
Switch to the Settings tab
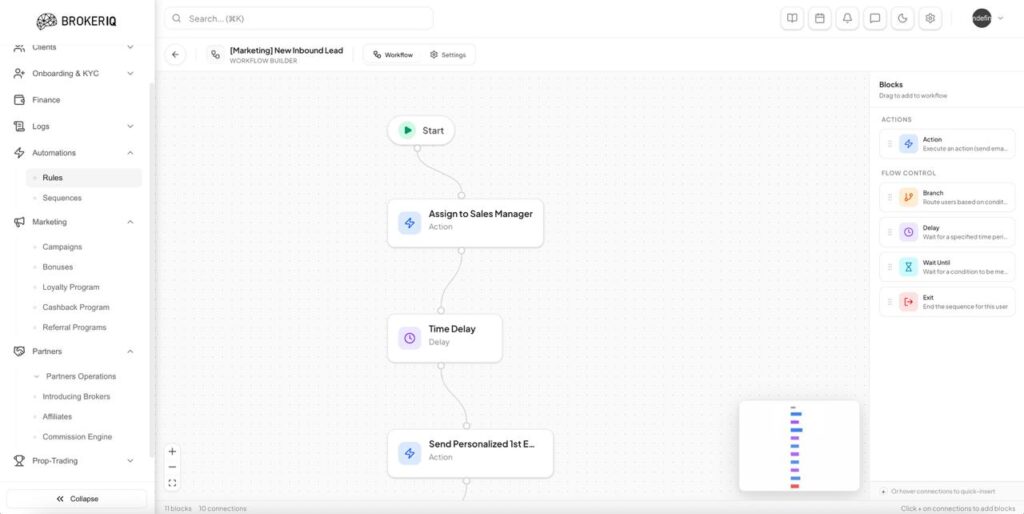(448, 55)
